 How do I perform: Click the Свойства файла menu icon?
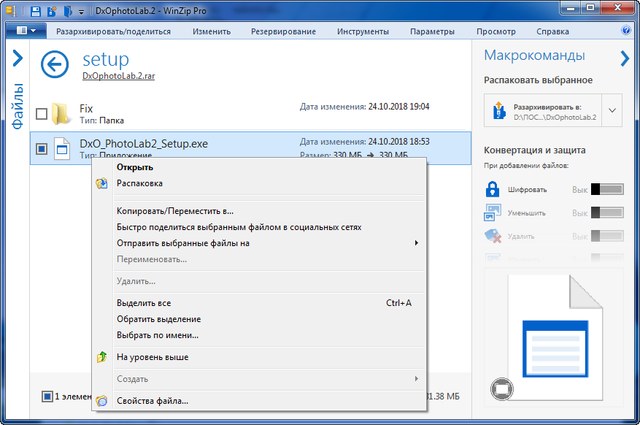point(102,401)
